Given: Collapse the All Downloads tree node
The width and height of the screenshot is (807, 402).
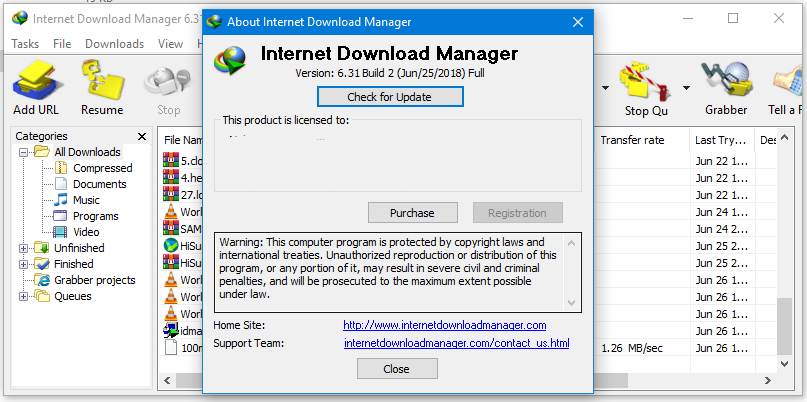Looking at the screenshot, I should point(23,152).
